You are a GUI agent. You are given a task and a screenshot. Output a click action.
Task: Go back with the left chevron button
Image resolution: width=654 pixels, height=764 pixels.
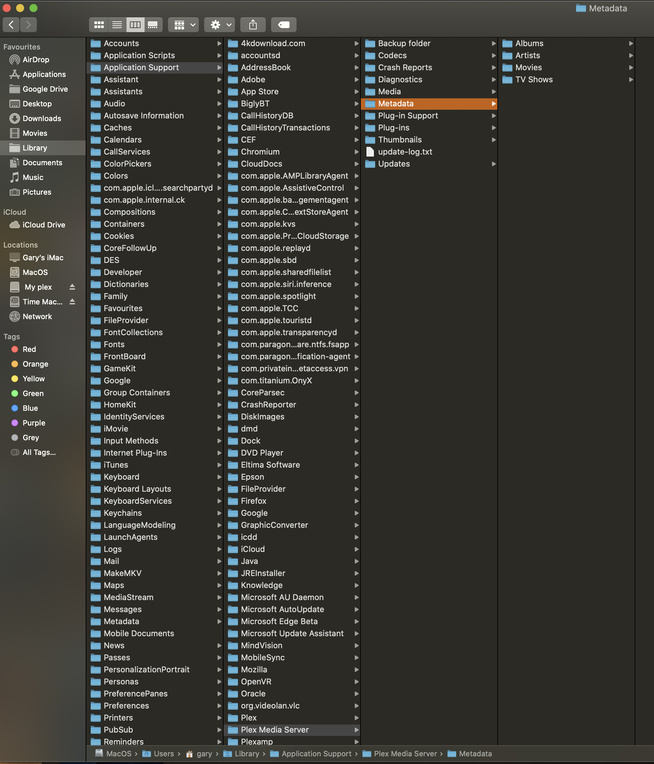[x=11, y=24]
